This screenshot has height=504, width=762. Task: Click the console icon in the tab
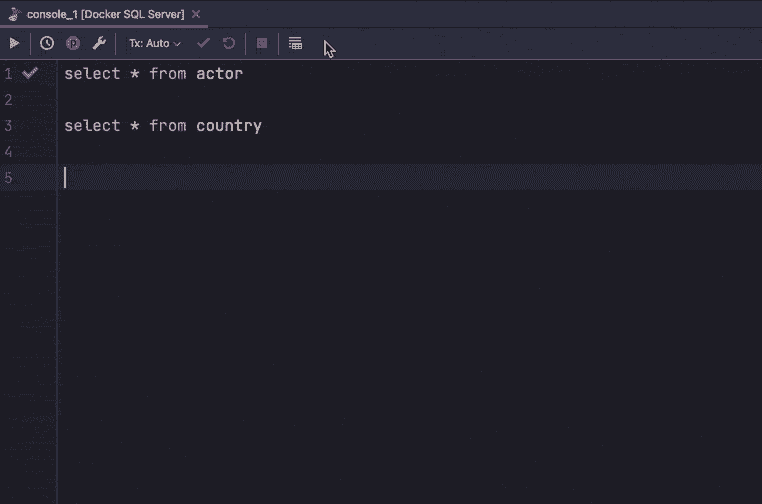(15, 14)
